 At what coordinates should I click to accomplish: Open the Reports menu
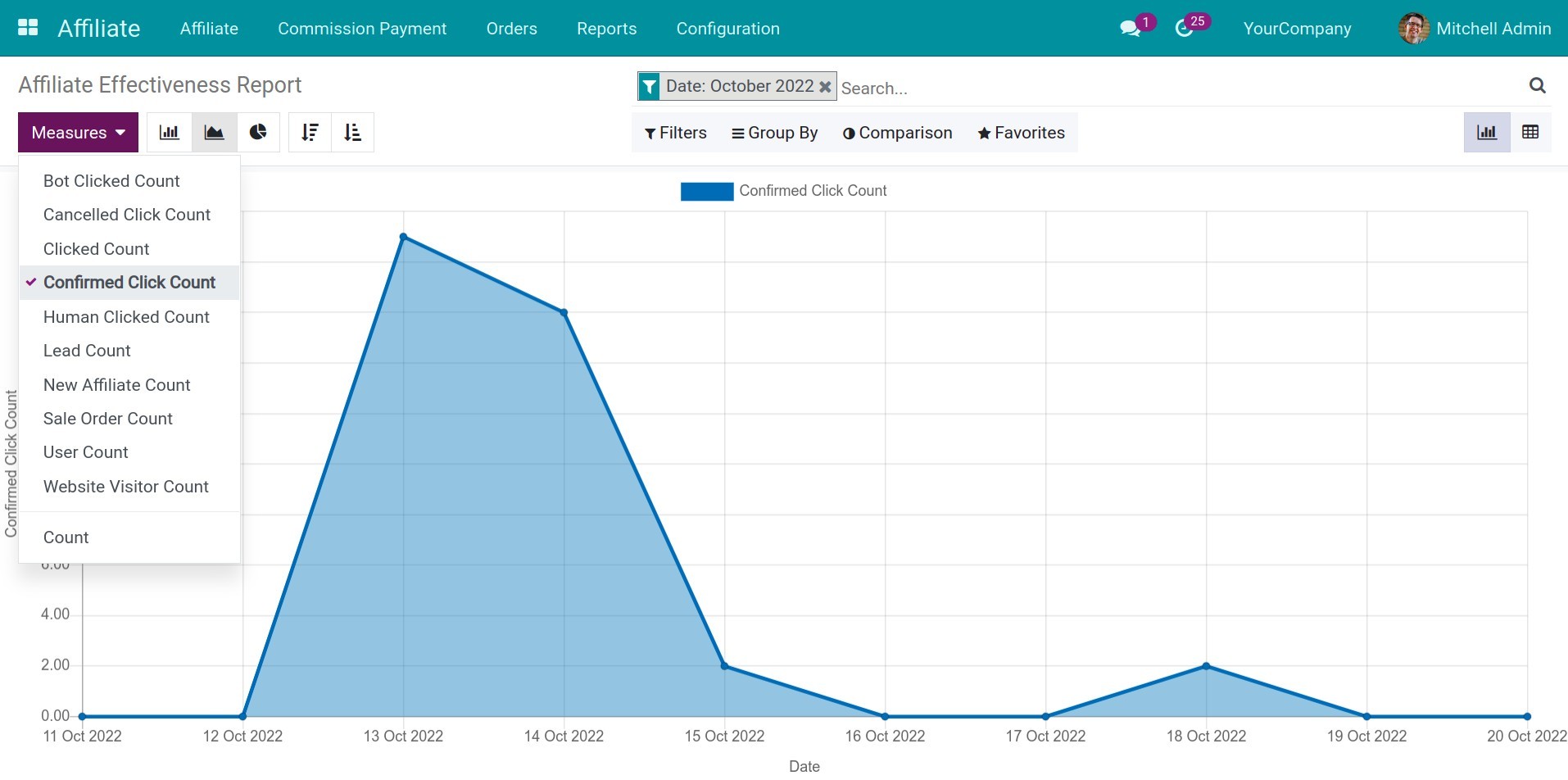tap(606, 28)
